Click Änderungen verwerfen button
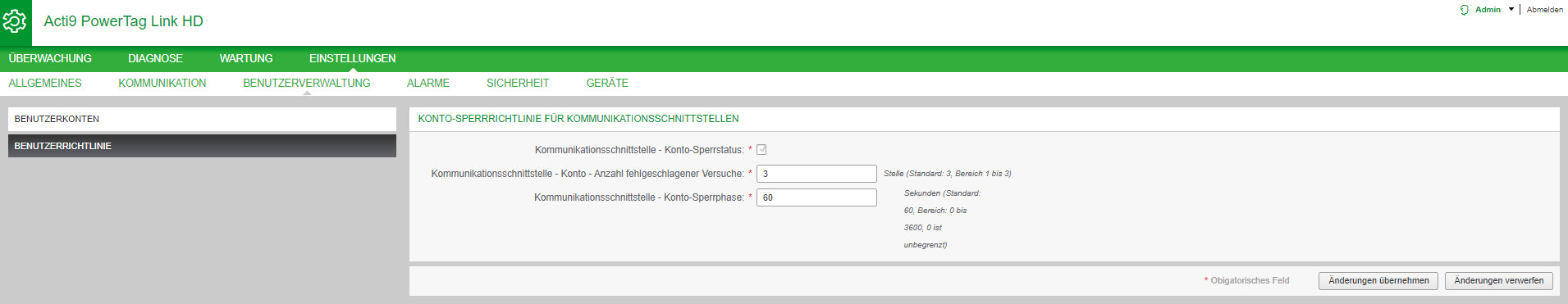Screen dimensions: 1568x304 click(1499, 281)
